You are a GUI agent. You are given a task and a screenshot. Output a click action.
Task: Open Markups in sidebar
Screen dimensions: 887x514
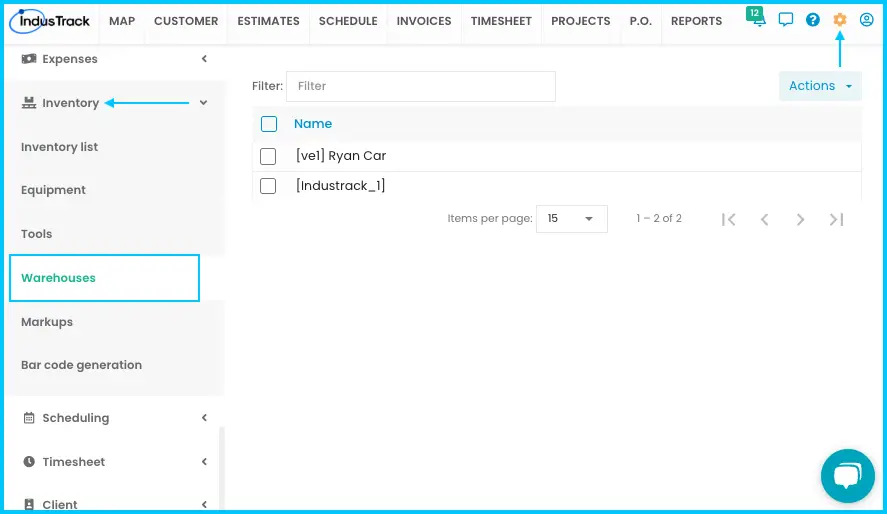tap(47, 322)
